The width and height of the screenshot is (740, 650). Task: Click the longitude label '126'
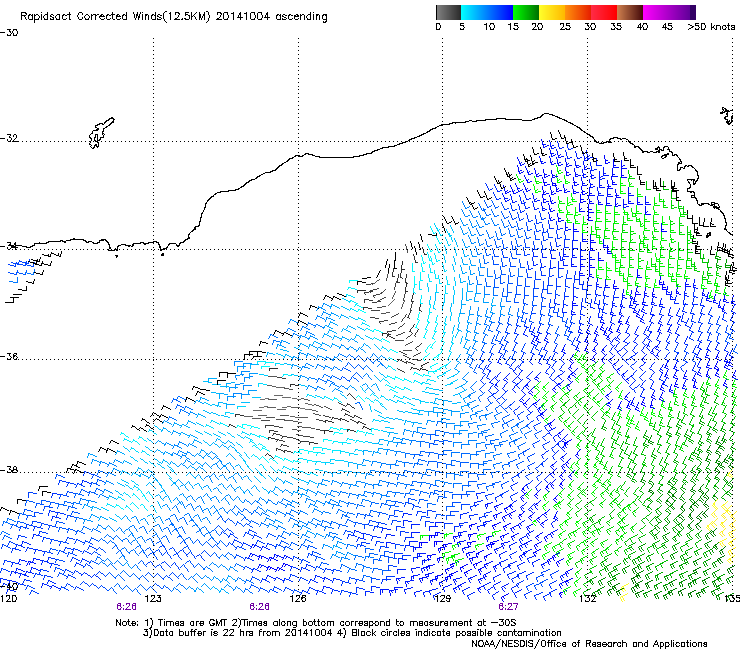[298, 599]
